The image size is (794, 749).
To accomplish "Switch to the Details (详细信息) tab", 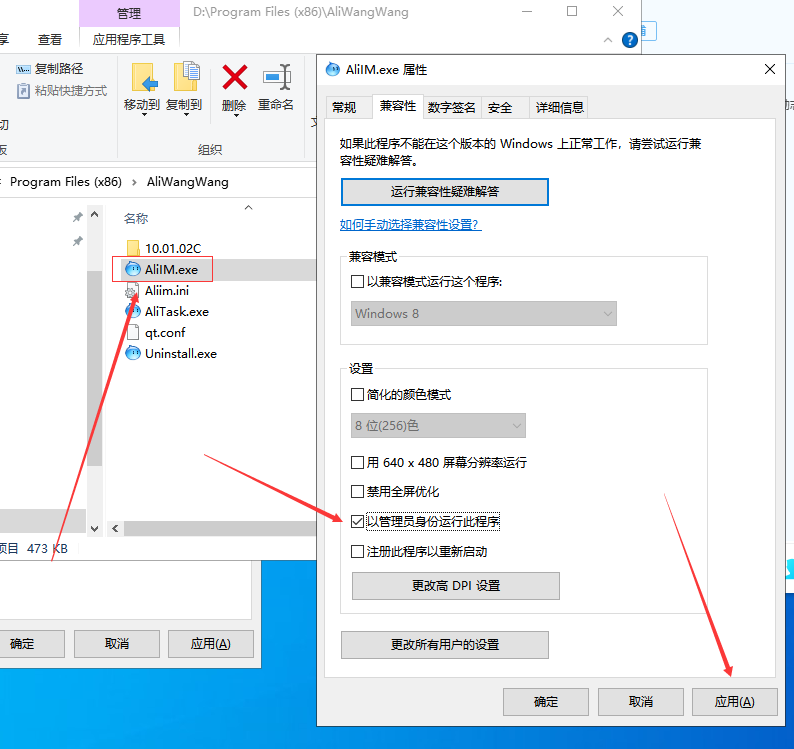I will point(560,107).
